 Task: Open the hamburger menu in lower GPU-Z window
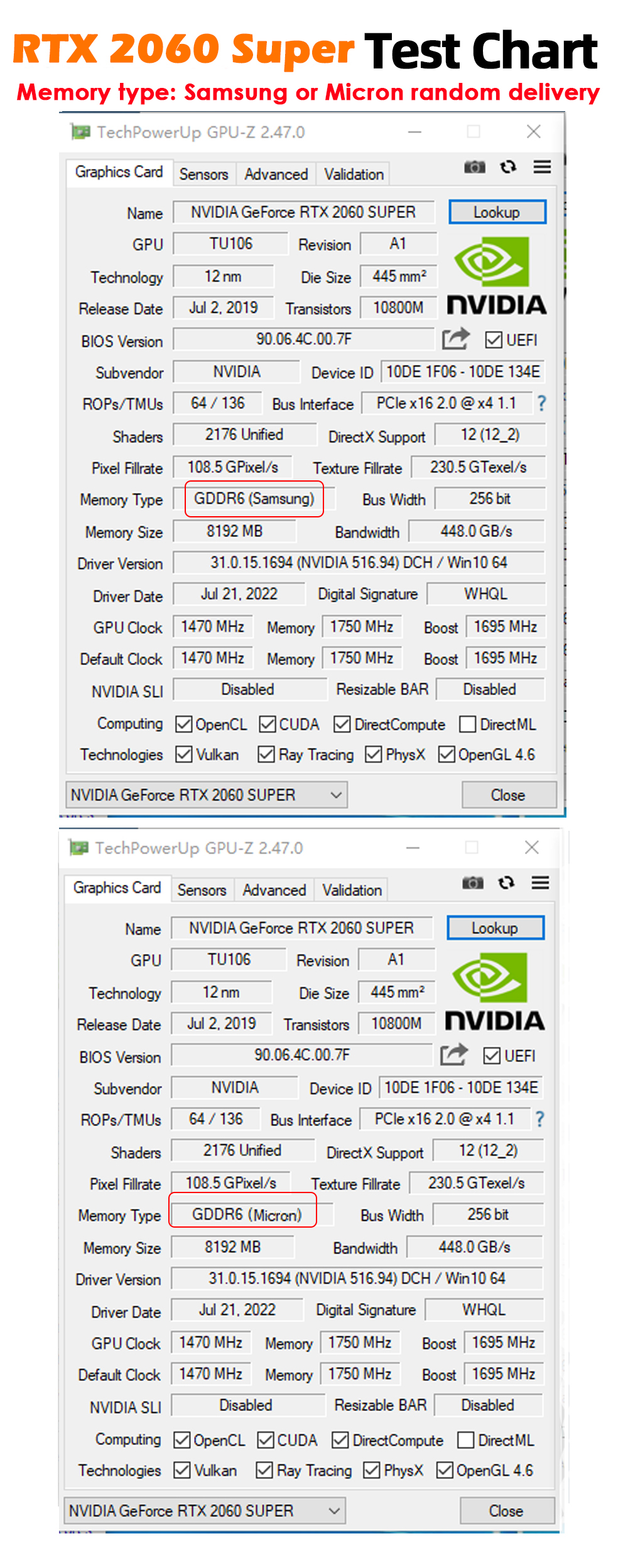[541, 883]
